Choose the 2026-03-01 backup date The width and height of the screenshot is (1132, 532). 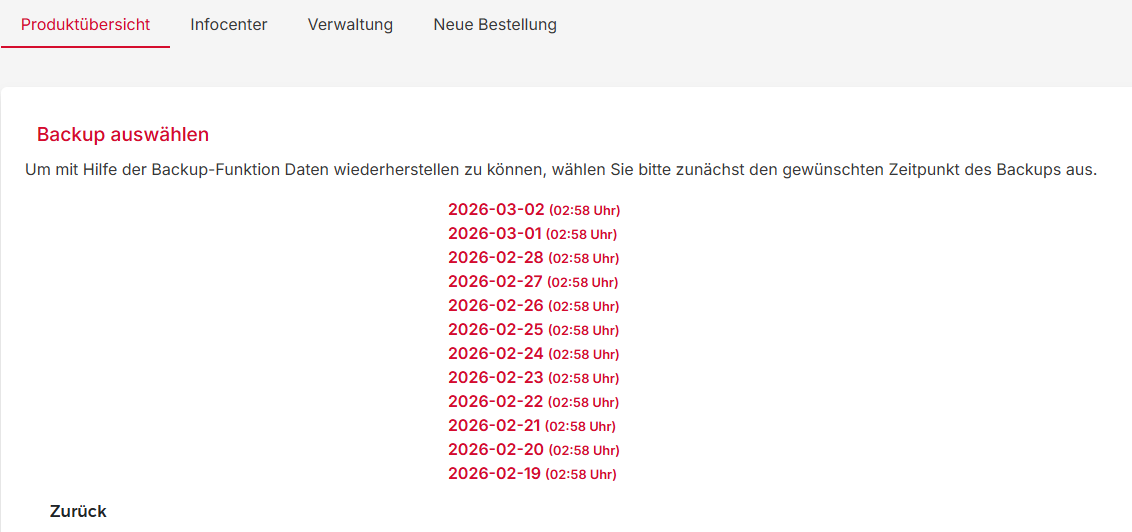point(494,234)
